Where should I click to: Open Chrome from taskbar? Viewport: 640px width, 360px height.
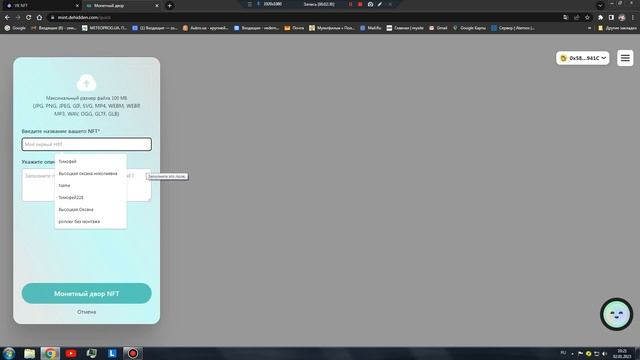50,353
